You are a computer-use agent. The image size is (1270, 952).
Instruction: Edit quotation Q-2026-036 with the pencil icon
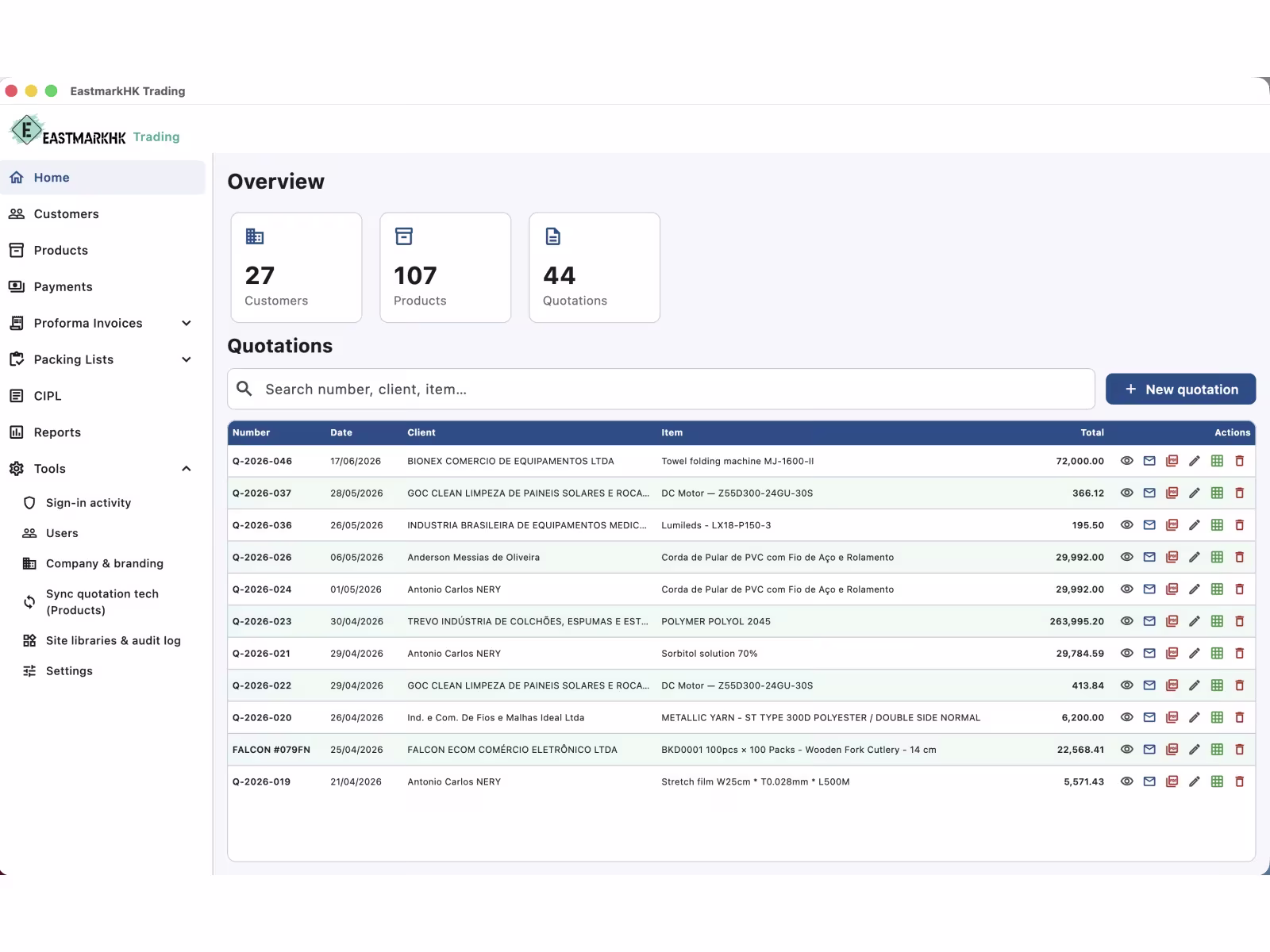click(1194, 525)
